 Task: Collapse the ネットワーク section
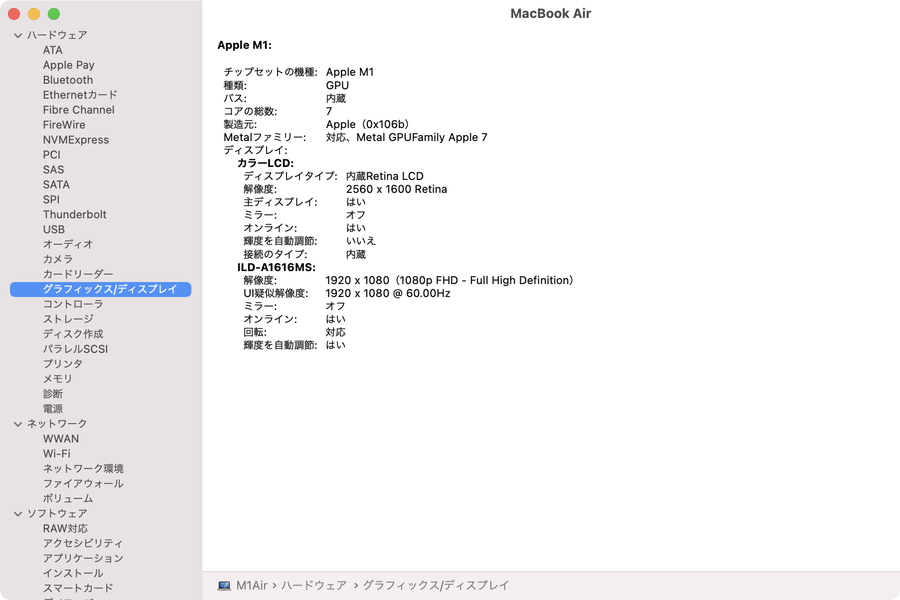pos(18,424)
